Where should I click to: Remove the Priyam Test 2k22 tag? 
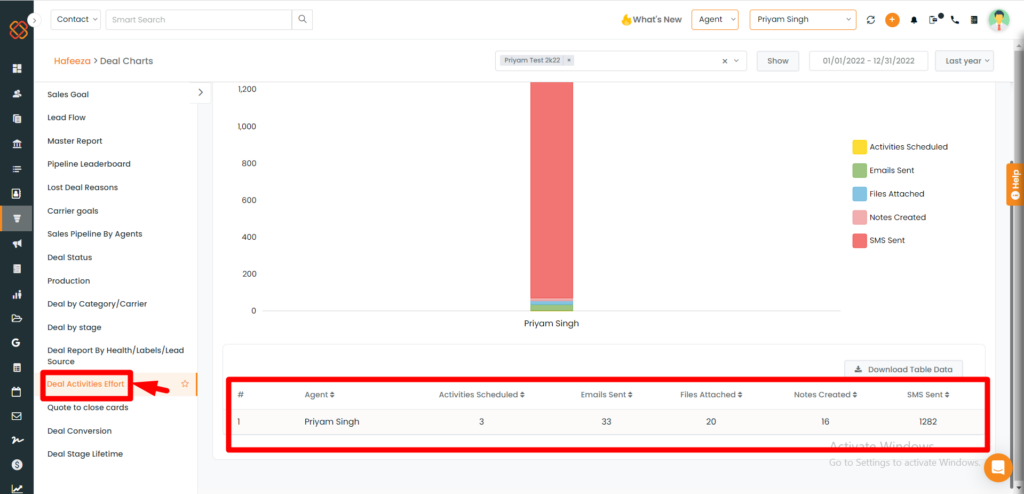click(569, 60)
